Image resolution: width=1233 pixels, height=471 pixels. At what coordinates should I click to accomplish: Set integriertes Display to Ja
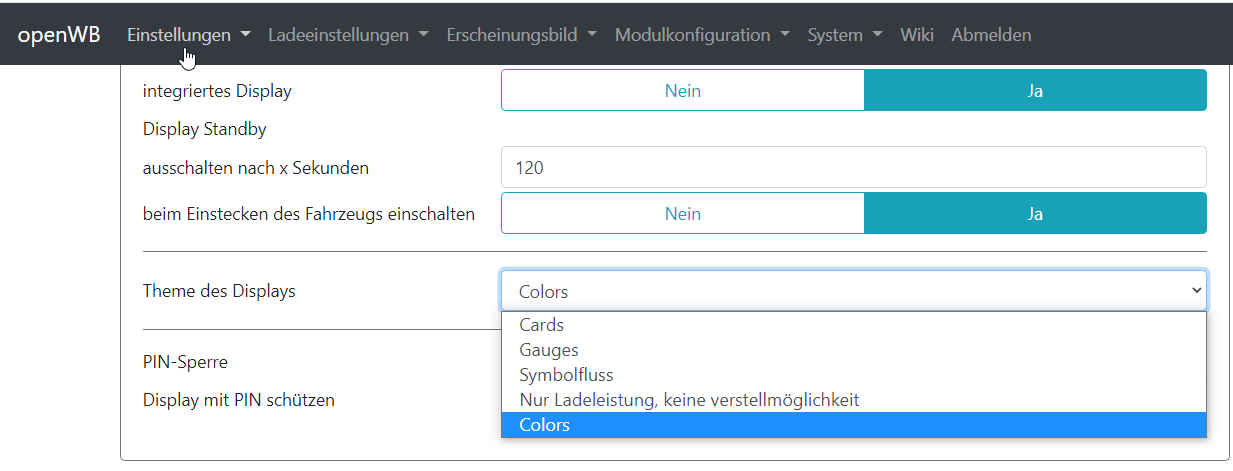(x=1035, y=90)
